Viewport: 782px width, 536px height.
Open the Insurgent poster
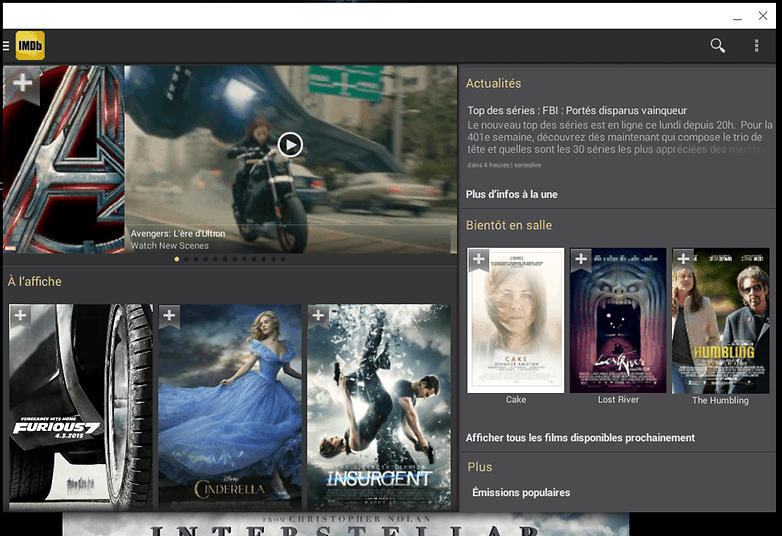[x=379, y=407]
